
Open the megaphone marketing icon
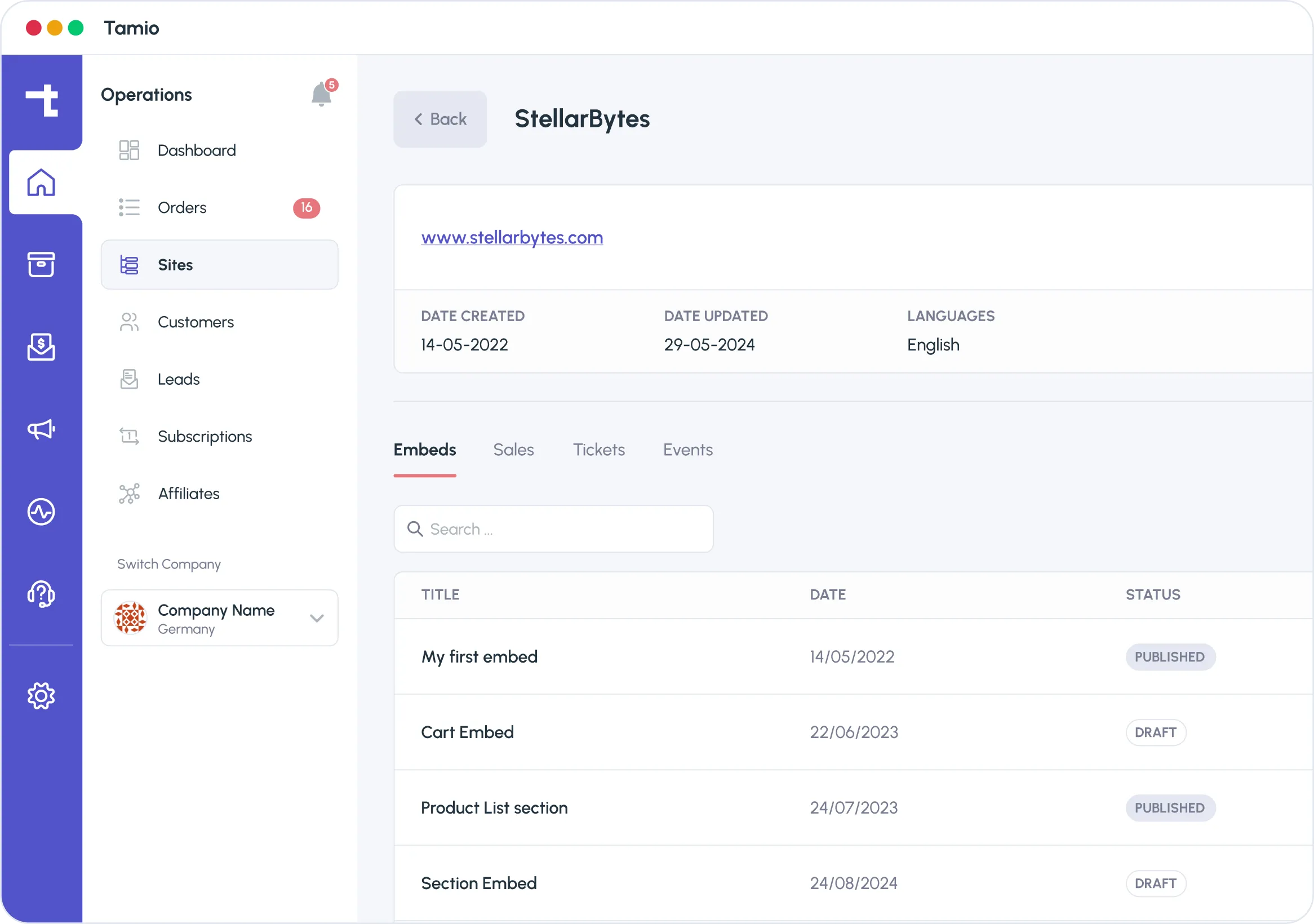41,429
